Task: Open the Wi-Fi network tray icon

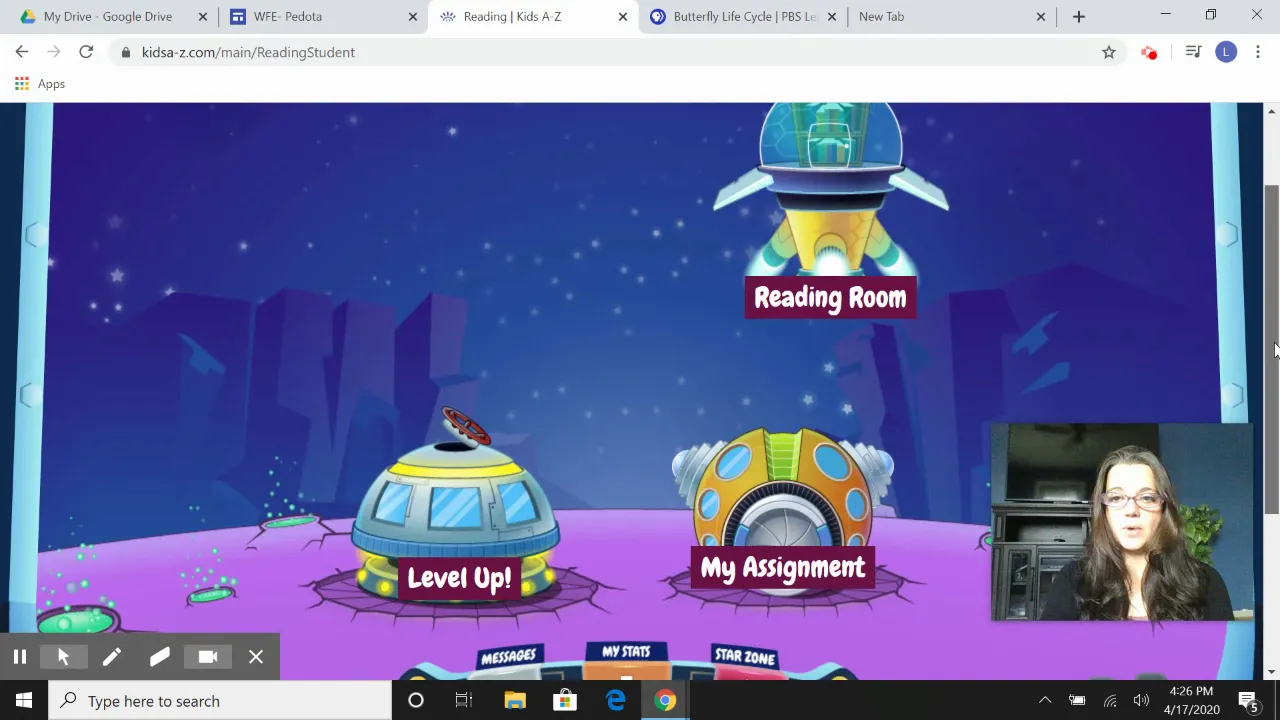Action: click(x=1110, y=701)
